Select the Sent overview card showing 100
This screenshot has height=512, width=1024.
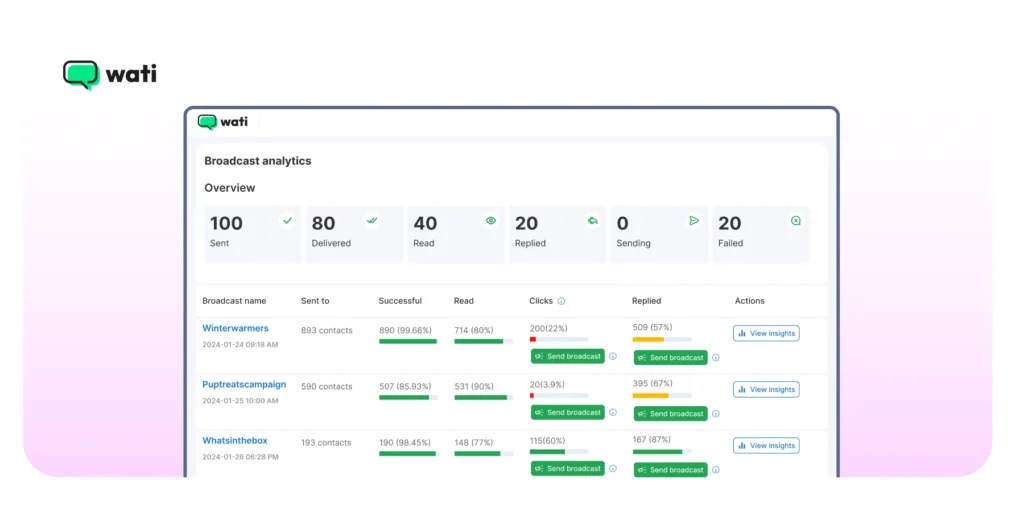[x=253, y=234]
